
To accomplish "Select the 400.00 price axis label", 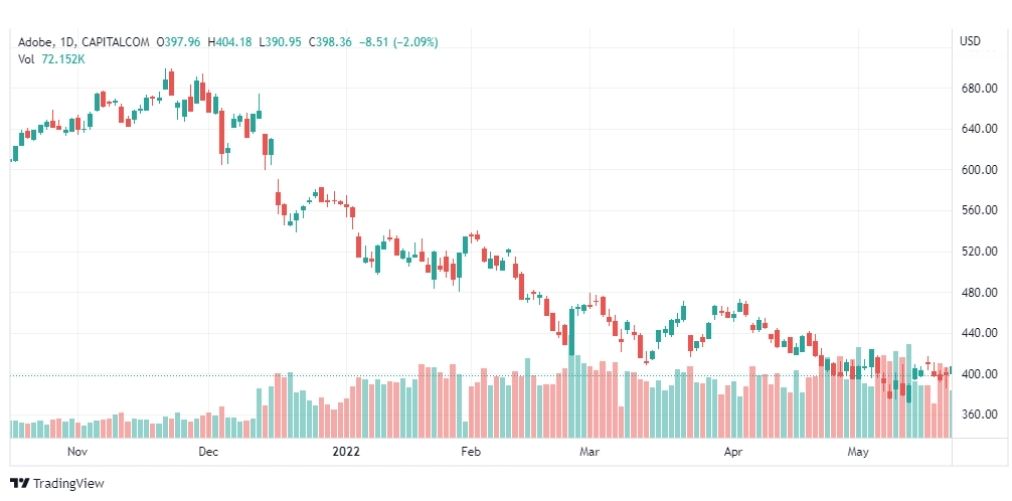I will 977,374.
